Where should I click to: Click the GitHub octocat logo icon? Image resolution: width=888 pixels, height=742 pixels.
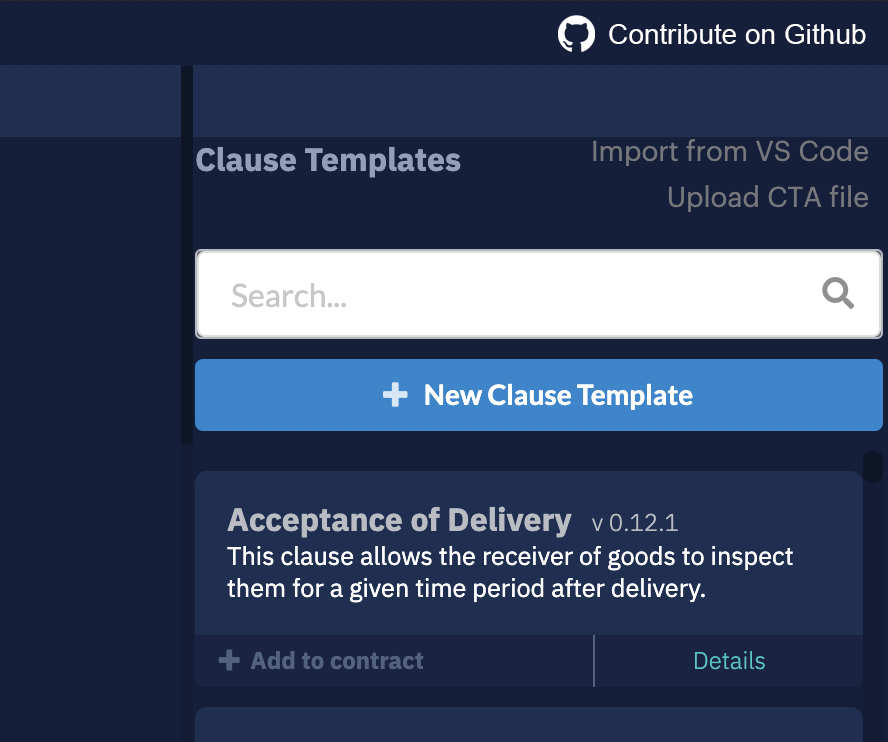pos(576,33)
